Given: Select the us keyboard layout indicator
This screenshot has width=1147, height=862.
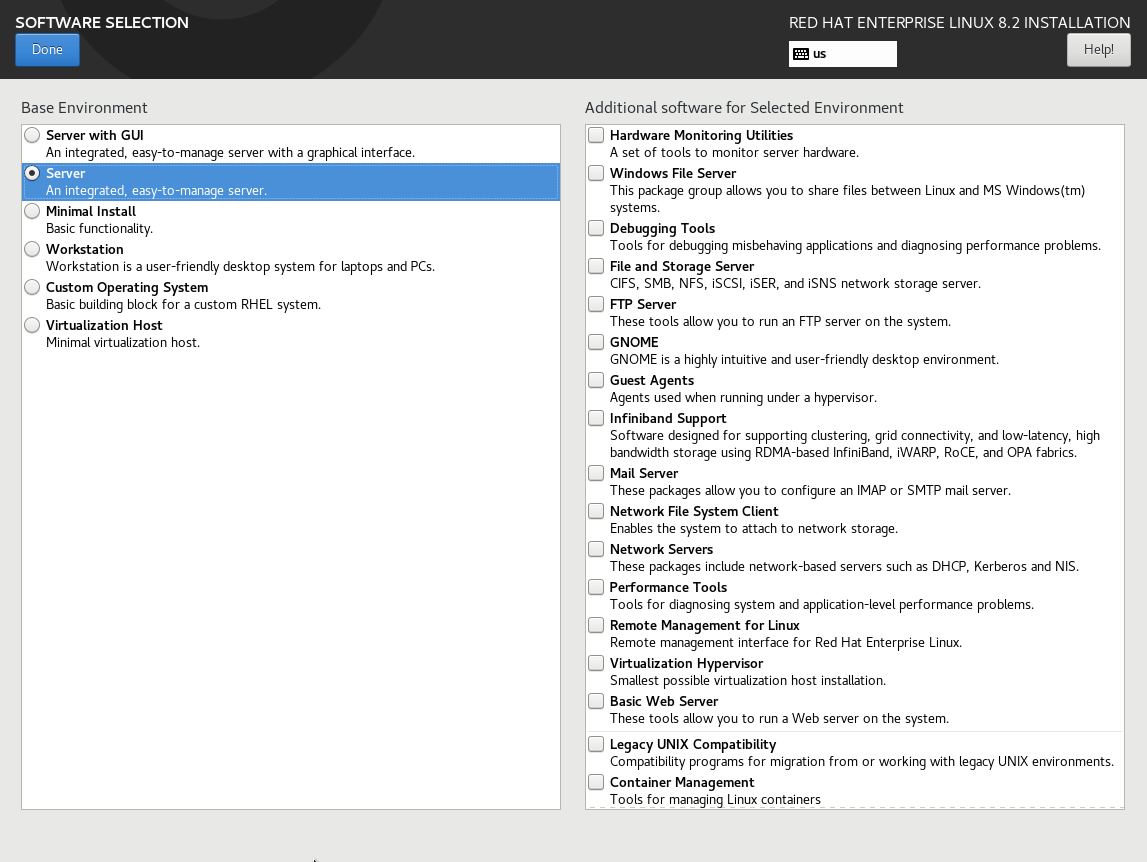Looking at the screenshot, I should pos(843,54).
